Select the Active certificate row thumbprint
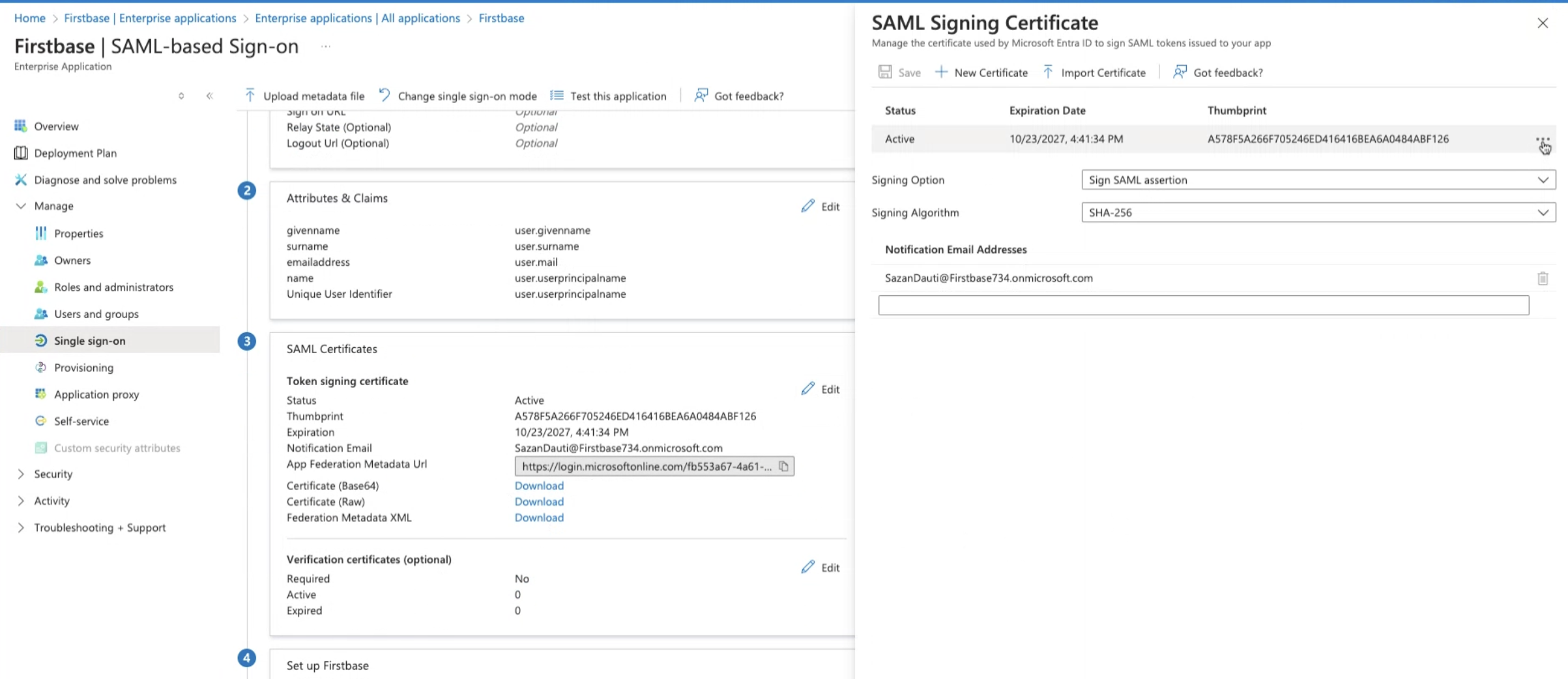 point(1328,139)
